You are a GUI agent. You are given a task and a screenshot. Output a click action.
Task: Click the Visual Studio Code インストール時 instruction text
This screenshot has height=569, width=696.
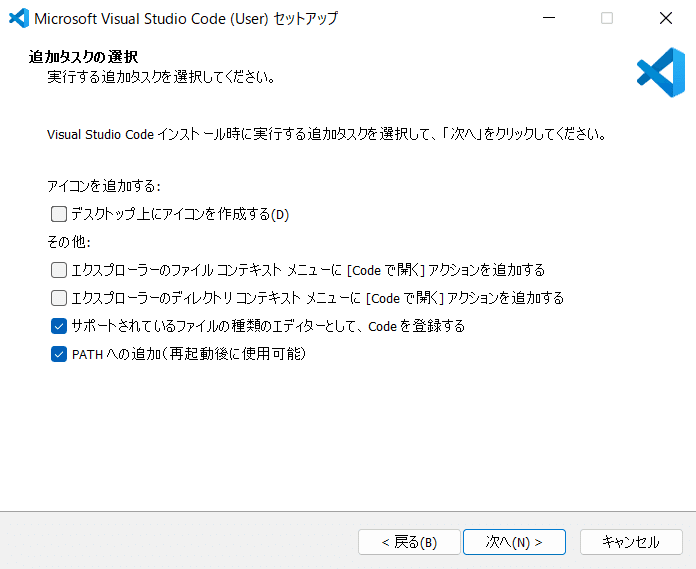[327, 134]
